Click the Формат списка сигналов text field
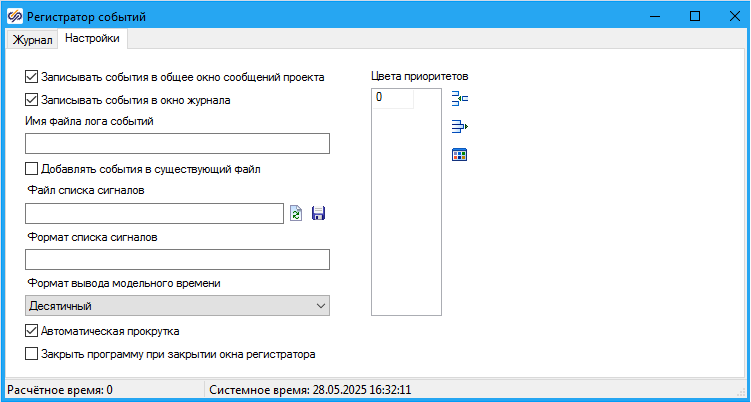The image size is (751, 402). (x=177, y=260)
